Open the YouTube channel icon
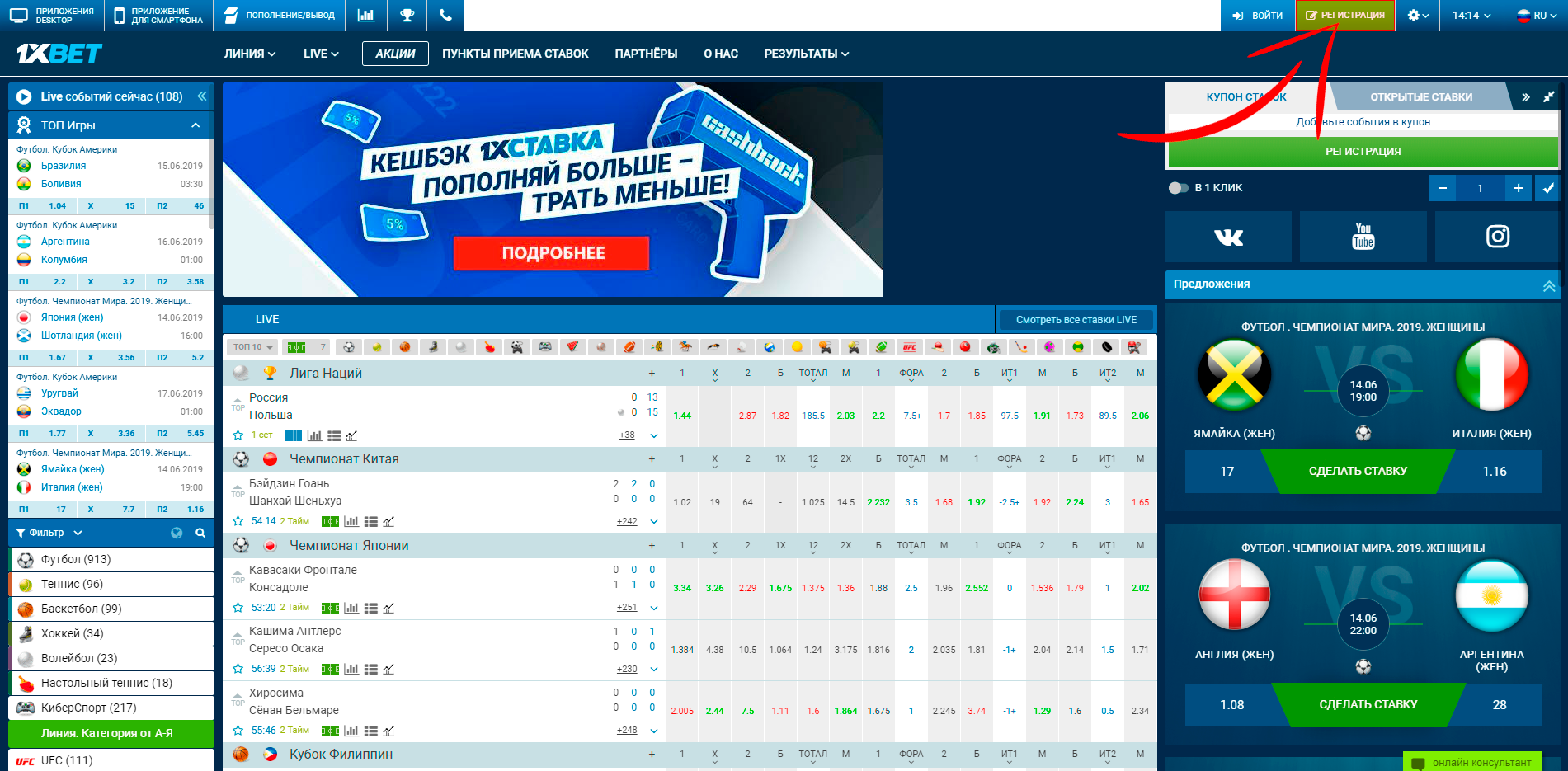The width and height of the screenshot is (1568, 771). point(1363,237)
